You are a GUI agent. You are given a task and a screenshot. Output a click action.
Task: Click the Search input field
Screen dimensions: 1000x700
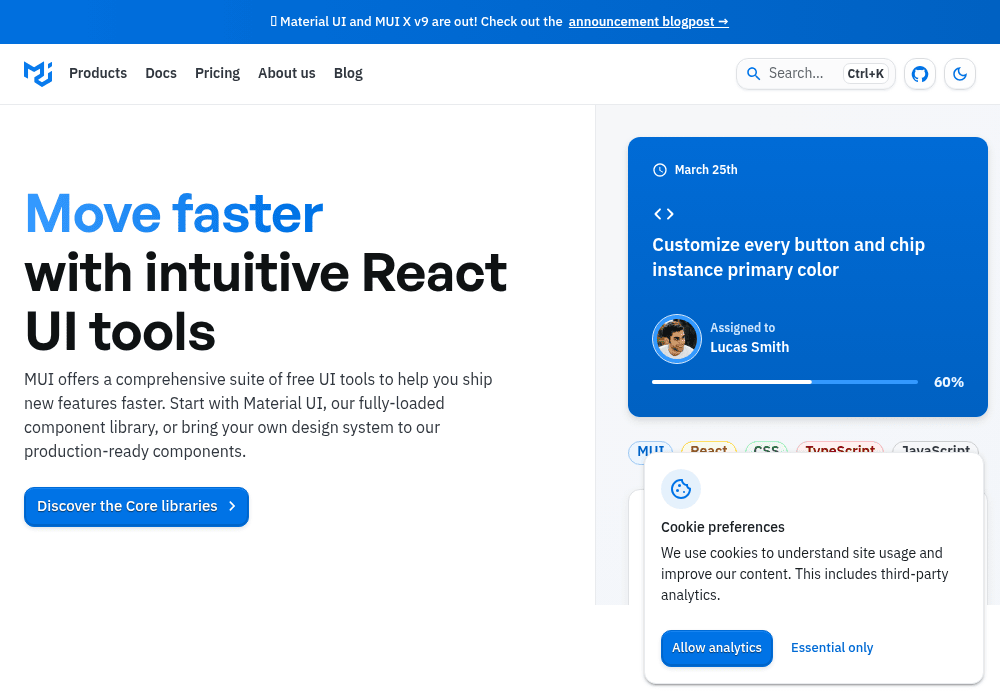816,74
